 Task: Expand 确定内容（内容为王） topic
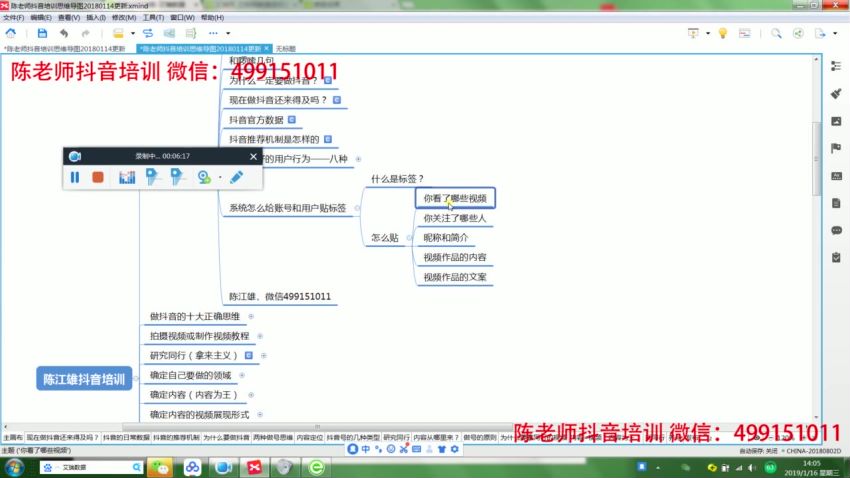coord(251,395)
